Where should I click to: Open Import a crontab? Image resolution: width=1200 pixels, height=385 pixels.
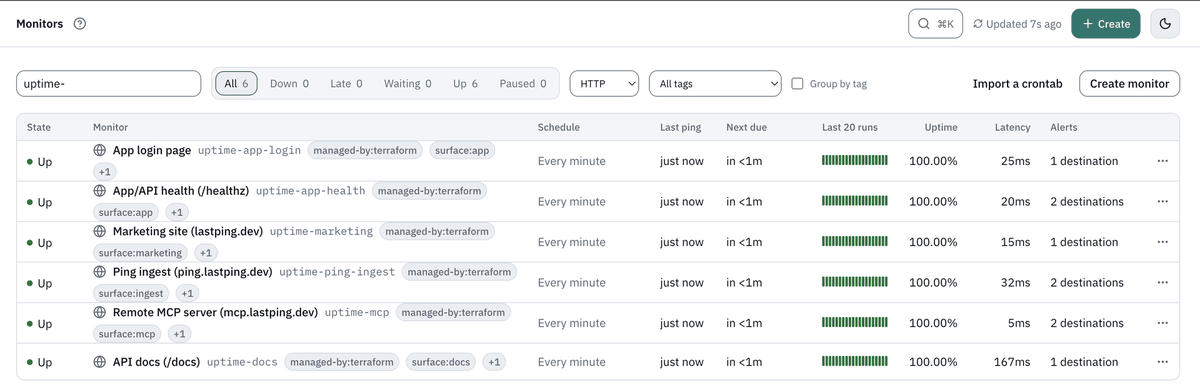click(1017, 84)
